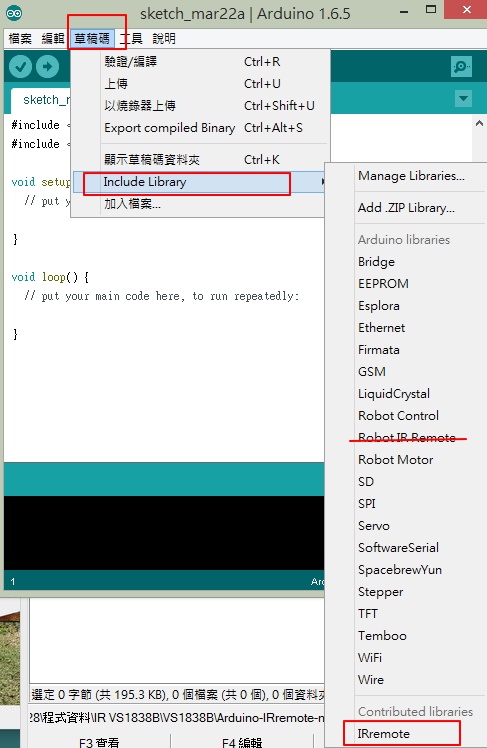This screenshot has height=748, width=487.
Task: Click the F4 編輯 button in background window
Action: tap(242, 742)
